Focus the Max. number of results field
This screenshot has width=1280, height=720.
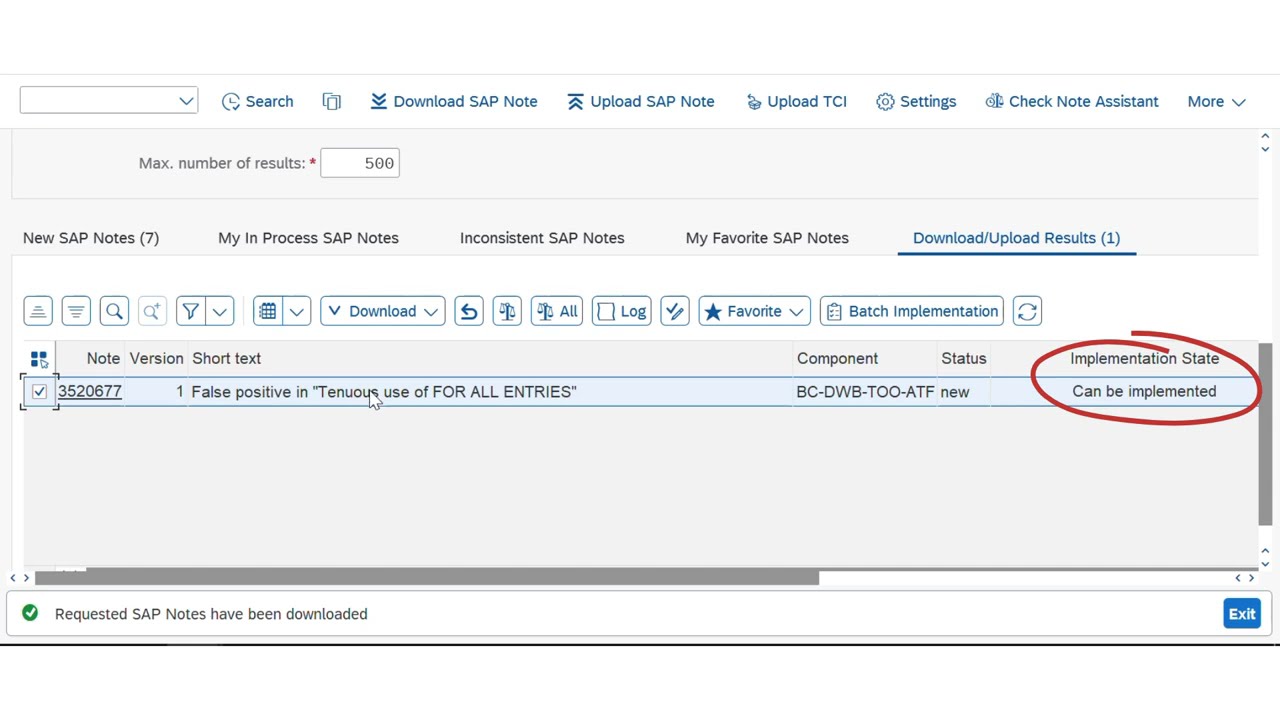[x=360, y=163]
